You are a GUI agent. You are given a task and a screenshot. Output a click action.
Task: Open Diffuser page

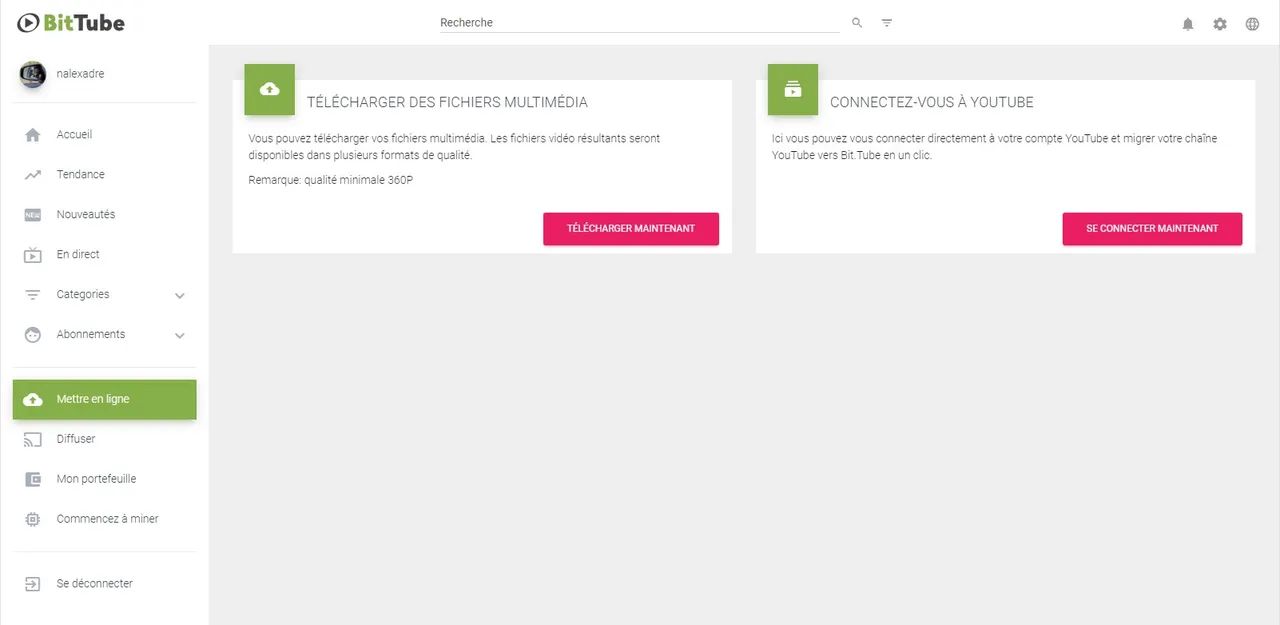point(104,439)
